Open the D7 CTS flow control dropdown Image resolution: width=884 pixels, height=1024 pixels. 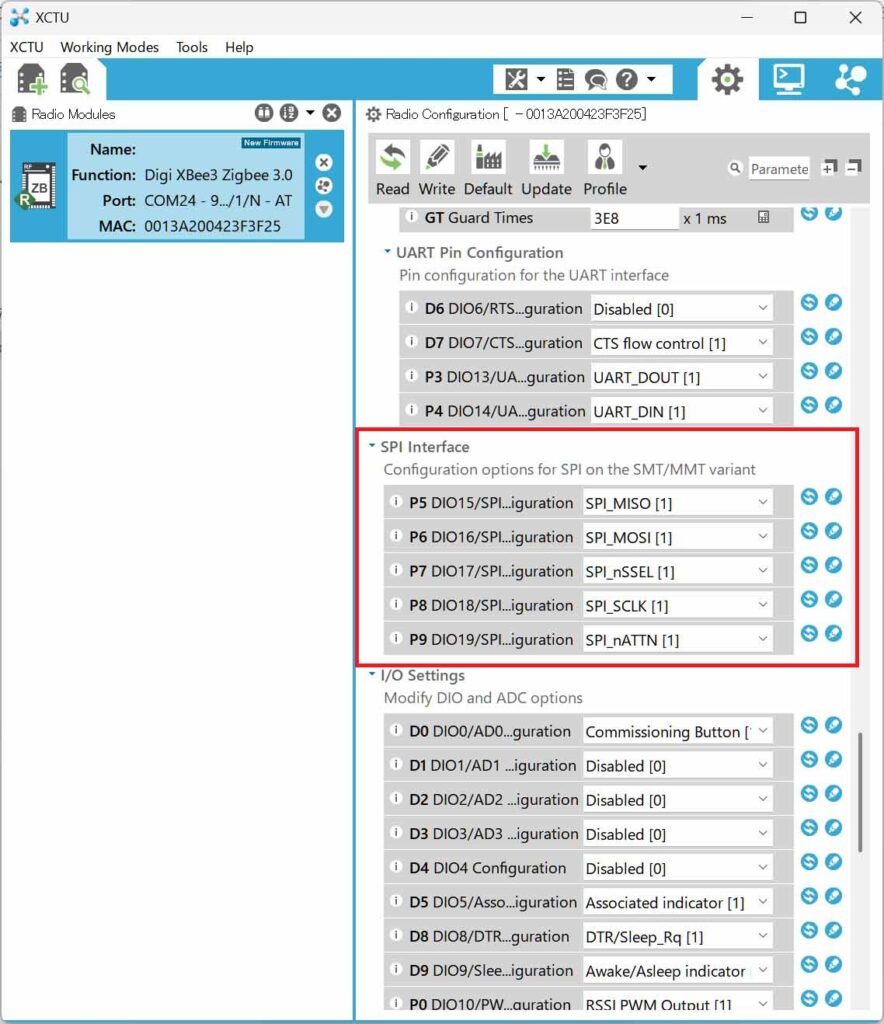[x=682, y=343]
